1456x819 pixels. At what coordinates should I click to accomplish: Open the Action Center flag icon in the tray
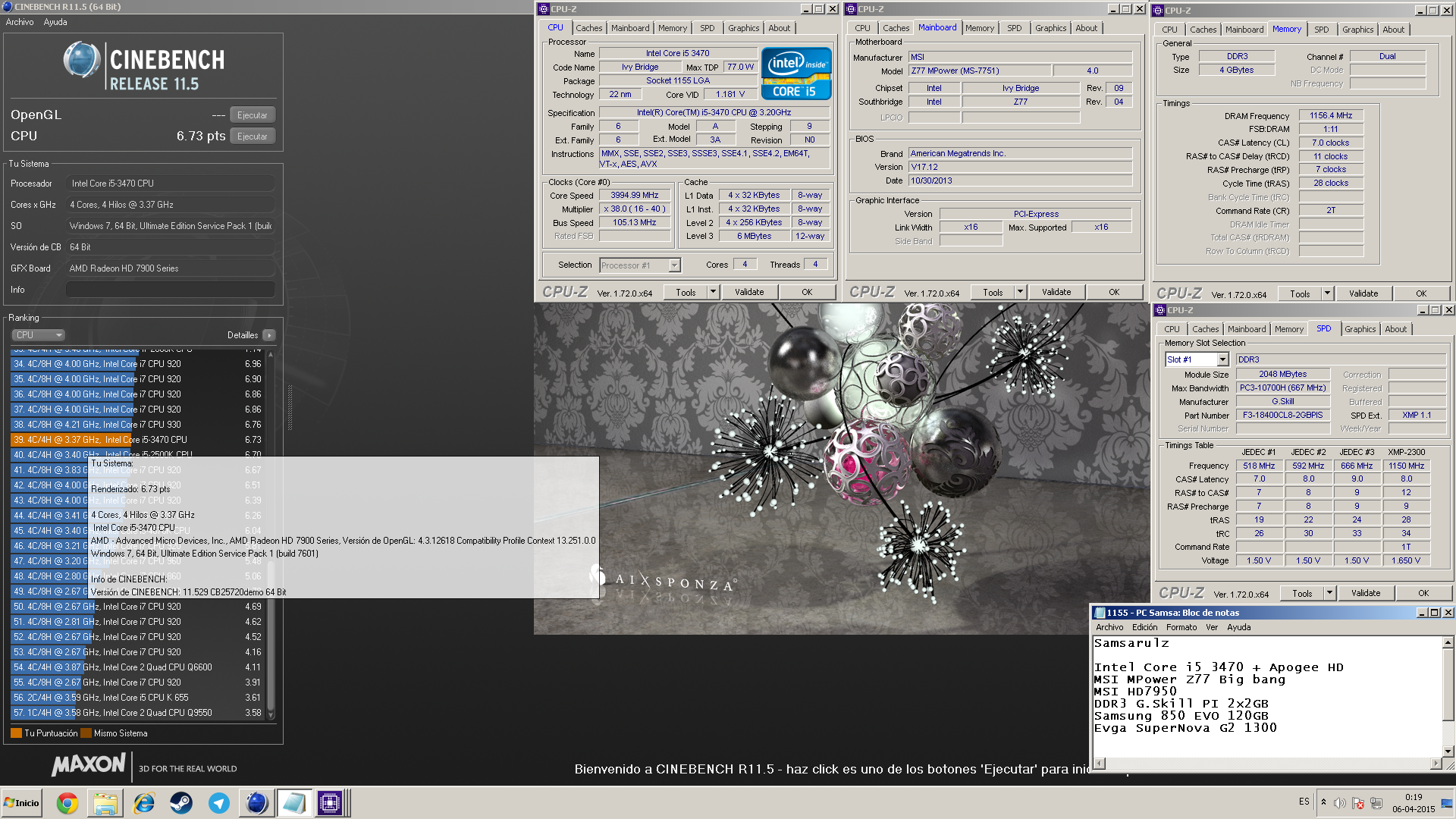[x=1358, y=803]
